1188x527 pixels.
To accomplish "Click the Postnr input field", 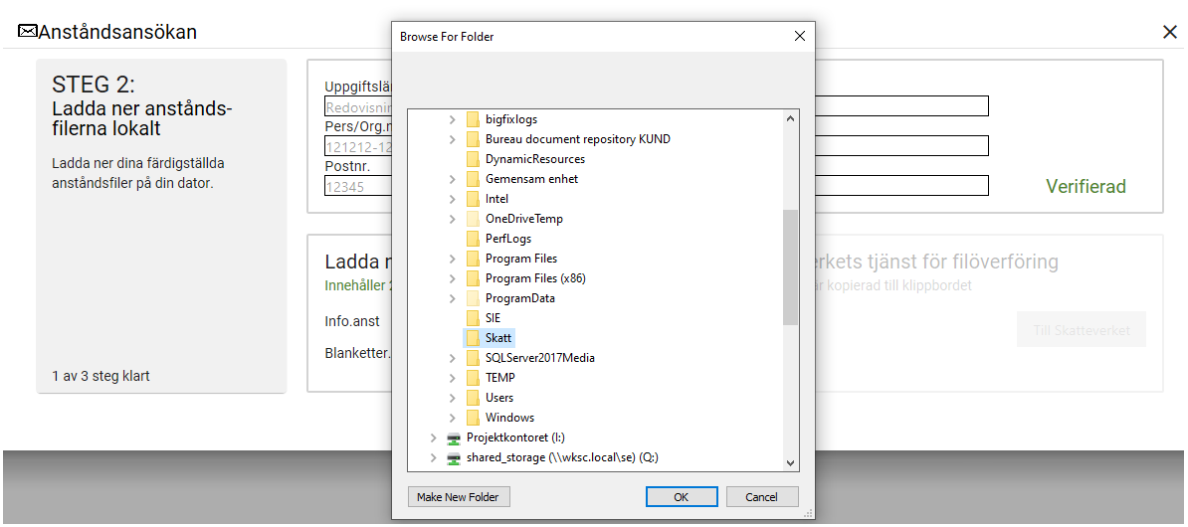I will click(656, 186).
